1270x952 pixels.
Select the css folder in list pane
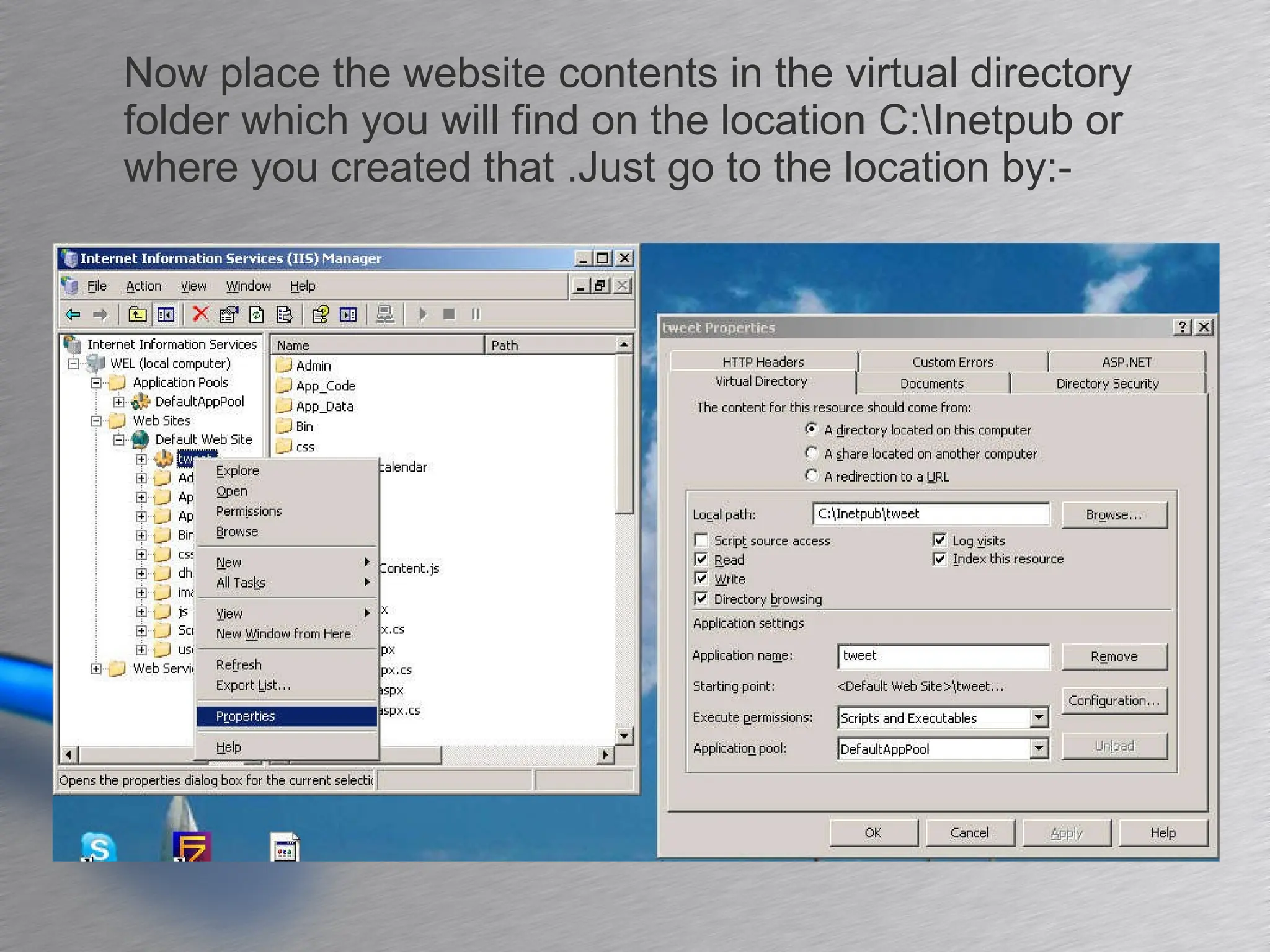click(x=295, y=447)
